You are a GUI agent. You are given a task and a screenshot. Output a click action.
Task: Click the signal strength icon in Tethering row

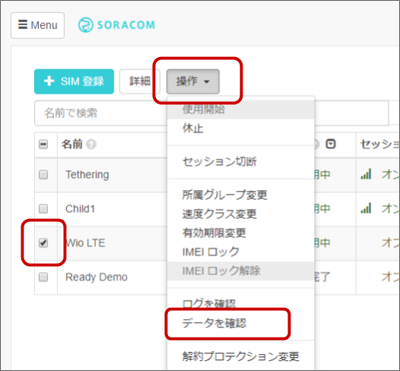[366, 174]
